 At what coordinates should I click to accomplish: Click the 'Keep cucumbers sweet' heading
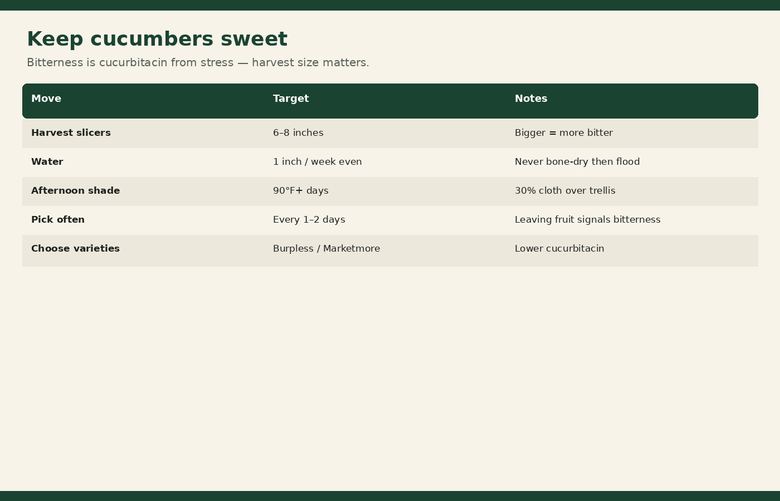[x=157, y=39]
